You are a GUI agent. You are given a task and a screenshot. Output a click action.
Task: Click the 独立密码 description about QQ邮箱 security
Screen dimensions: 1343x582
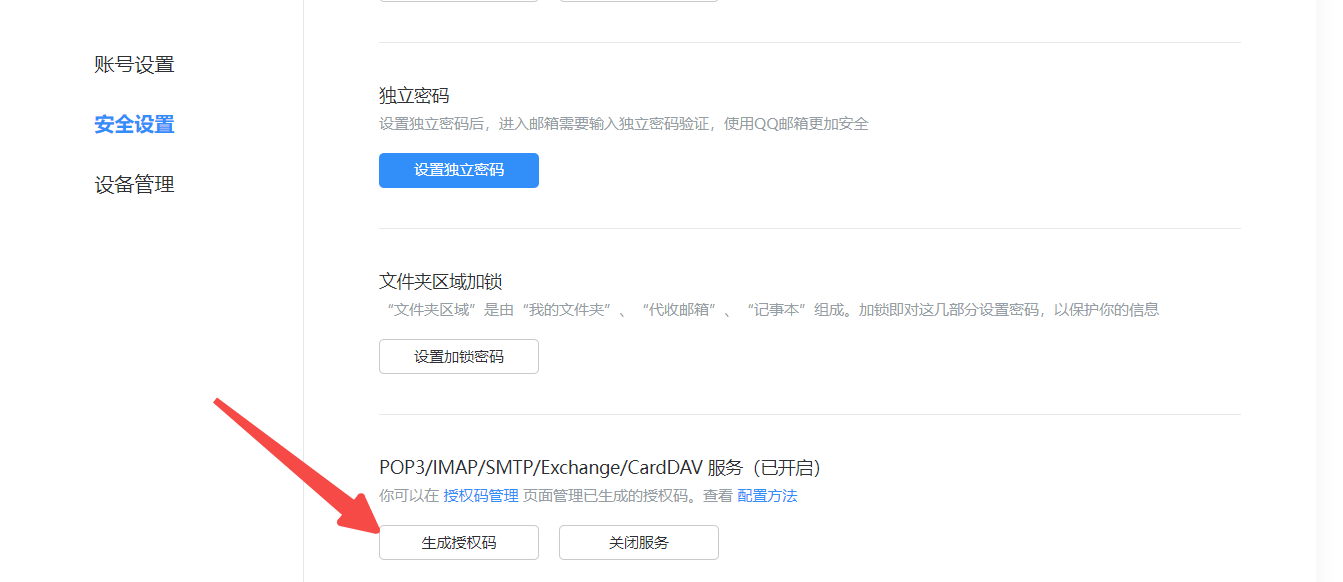tap(623, 124)
